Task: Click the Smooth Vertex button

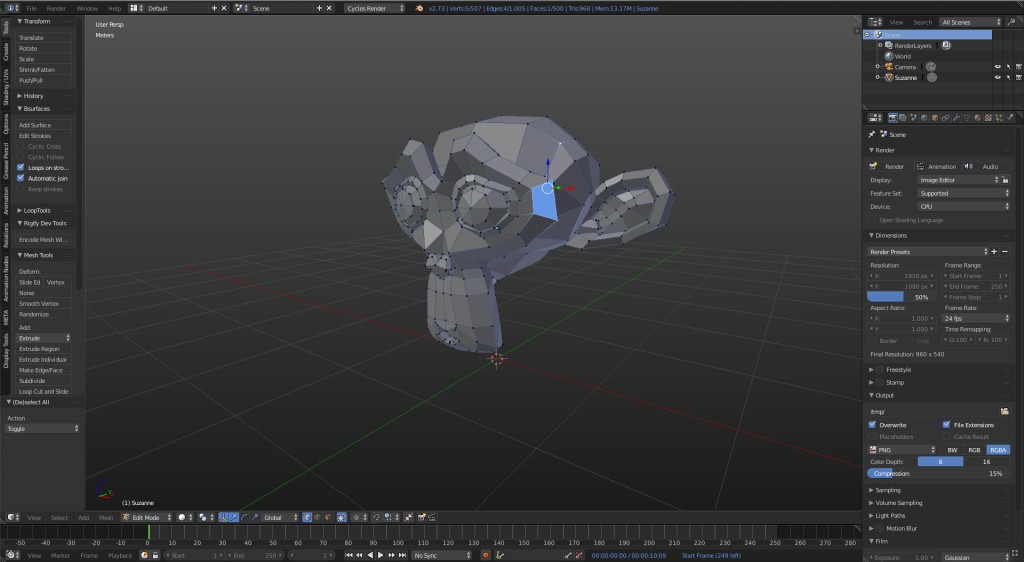Action: click(x=43, y=304)
